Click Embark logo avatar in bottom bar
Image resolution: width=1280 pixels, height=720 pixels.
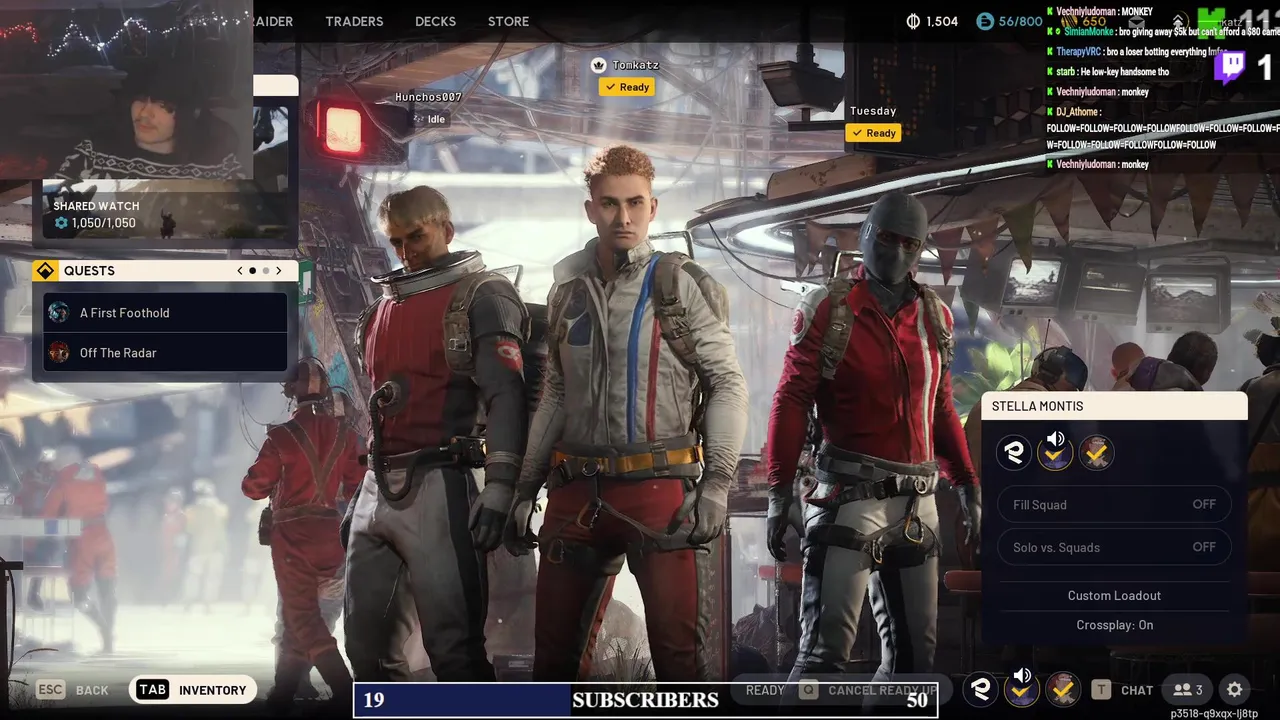click(981, 689)
